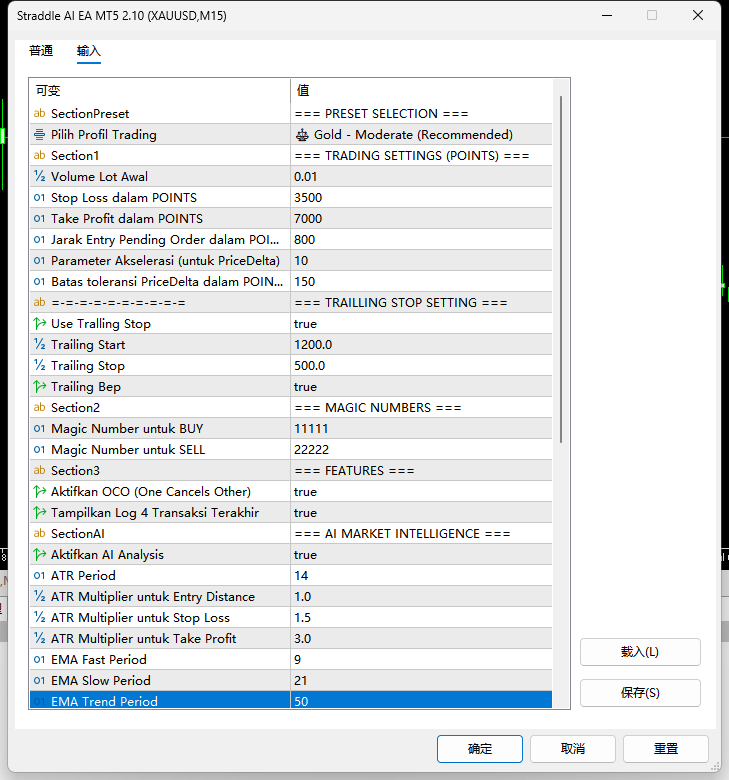729x780 pixels.
Task: Edit the Take Profit dalam POINTS value 7000
Action: click(x=421, y=218)
